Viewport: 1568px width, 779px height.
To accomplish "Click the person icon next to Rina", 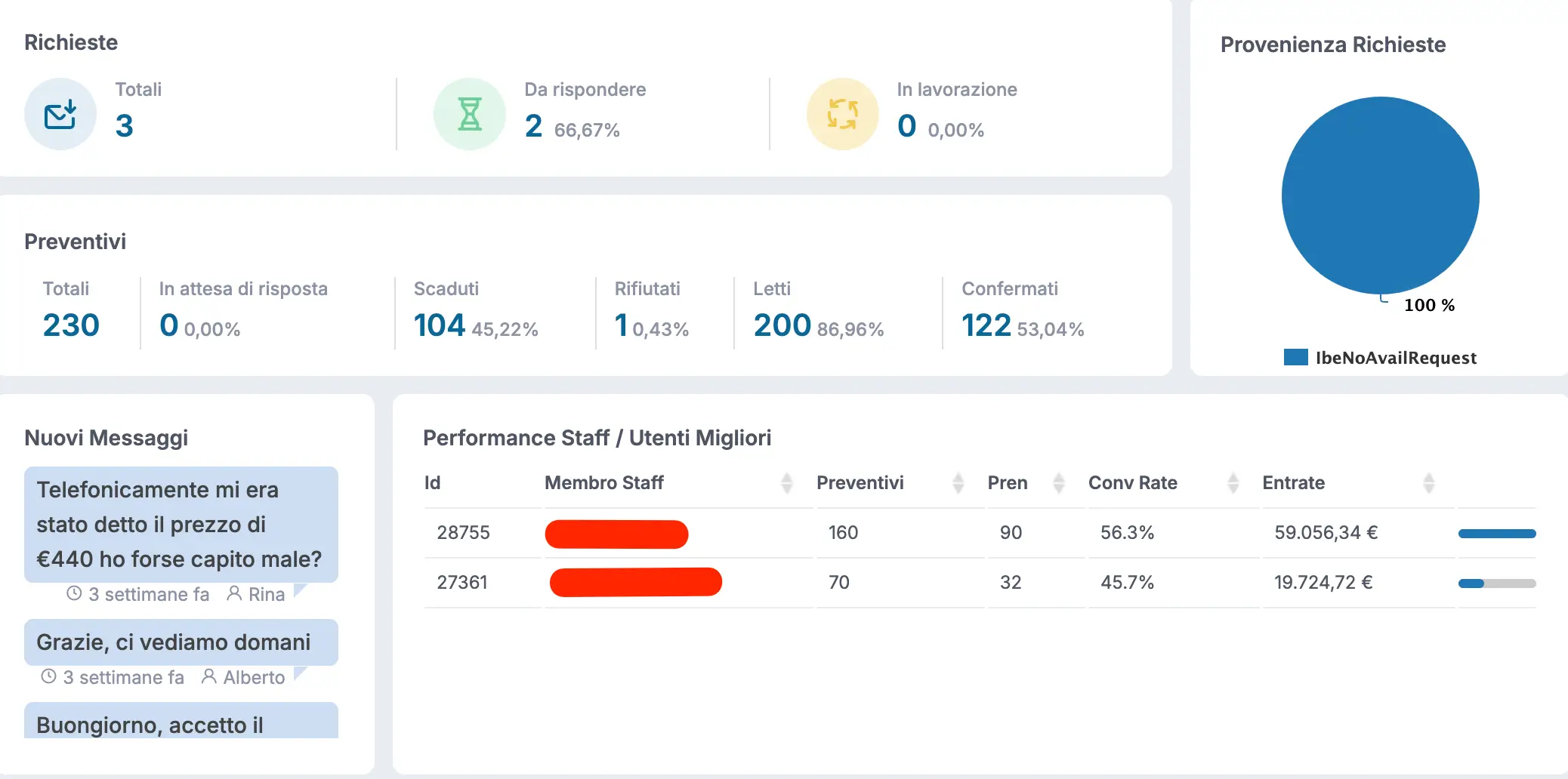I will 234,593.
